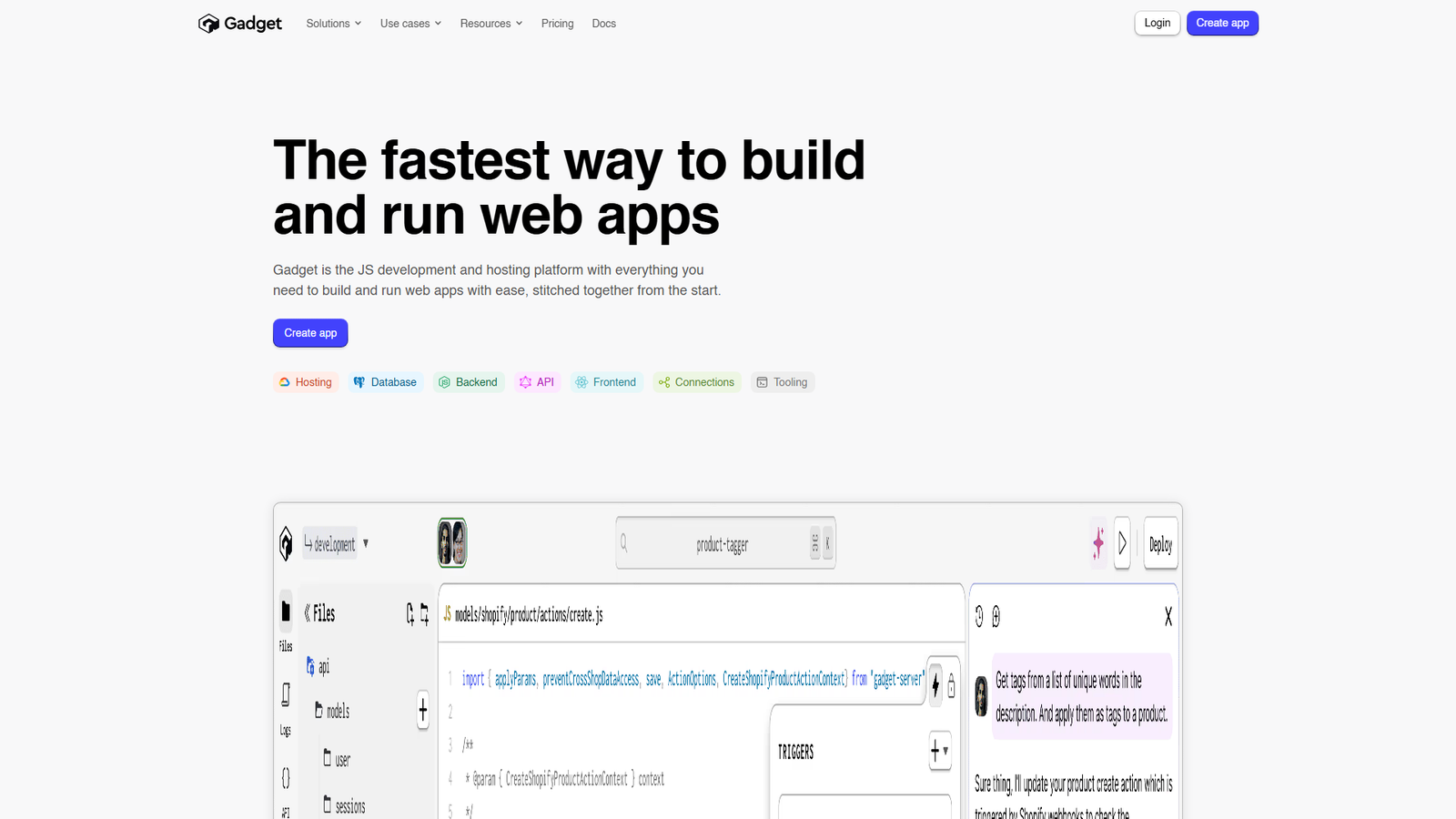Click the hero Create app button
This screenshot has width=1456, height=819.
tap(310, 333)
